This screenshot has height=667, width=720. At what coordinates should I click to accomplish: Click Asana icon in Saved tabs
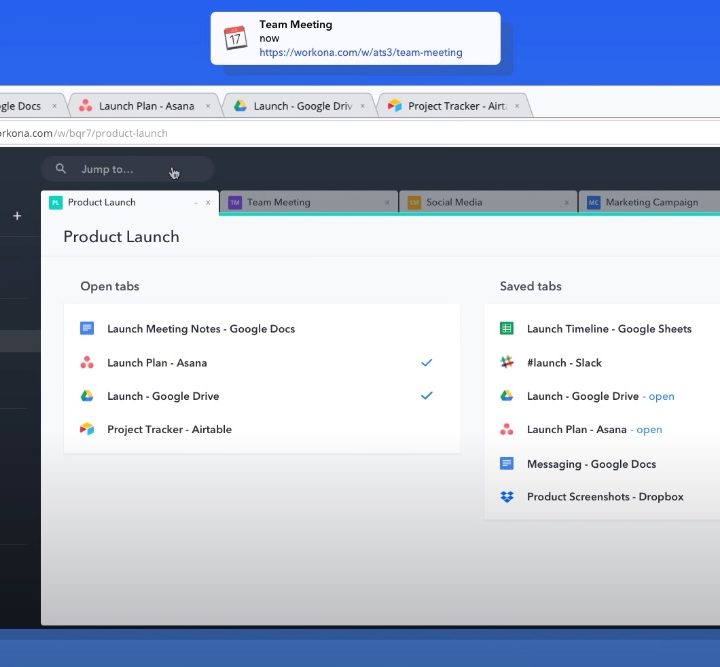506,430
